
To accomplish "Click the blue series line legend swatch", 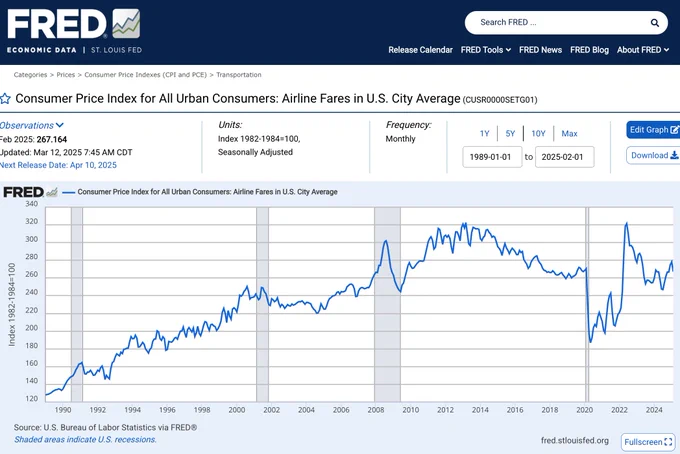I will pyautogui.click(x=69, y=192).
